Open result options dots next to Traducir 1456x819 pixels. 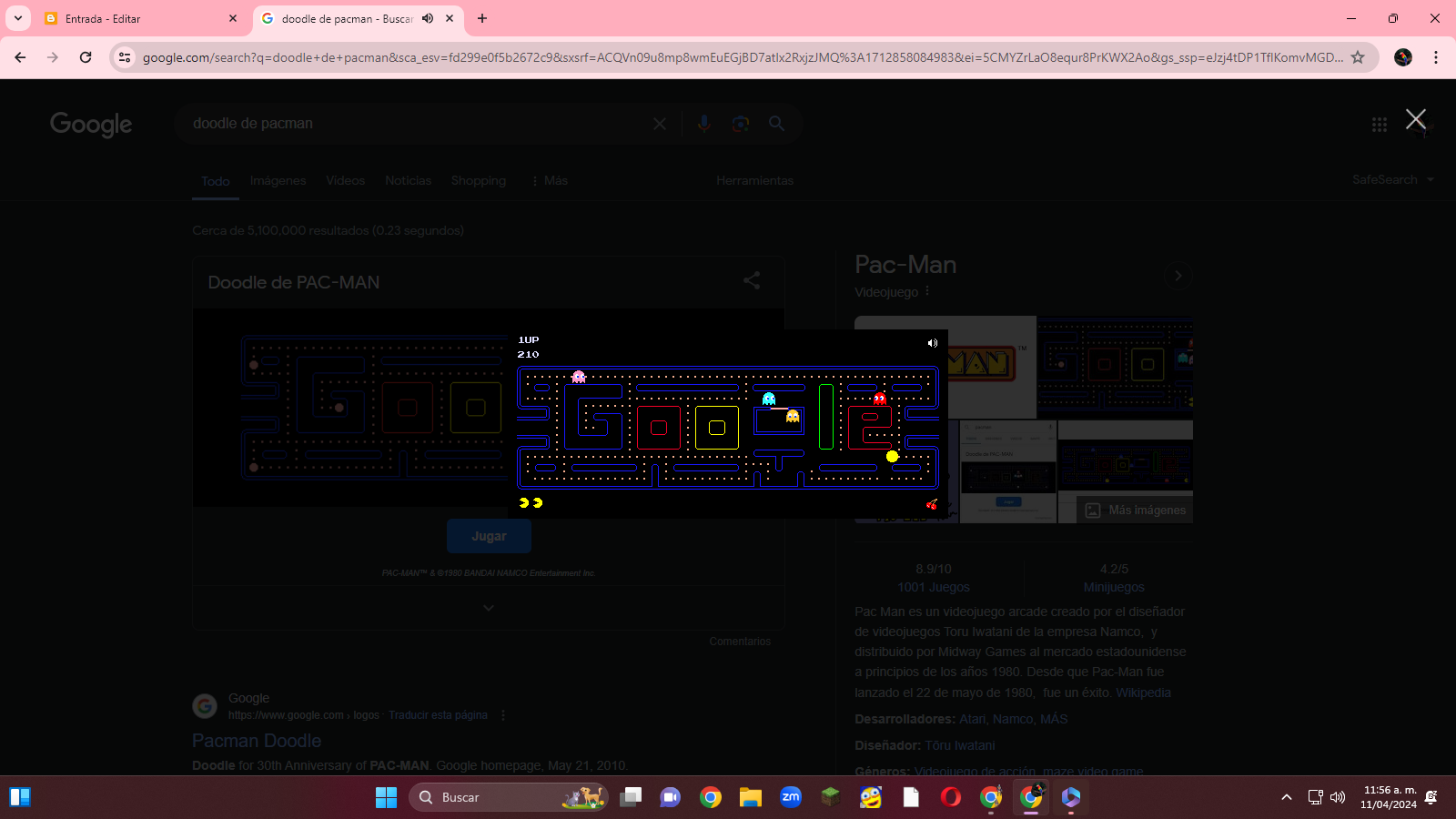click(503, 715)
